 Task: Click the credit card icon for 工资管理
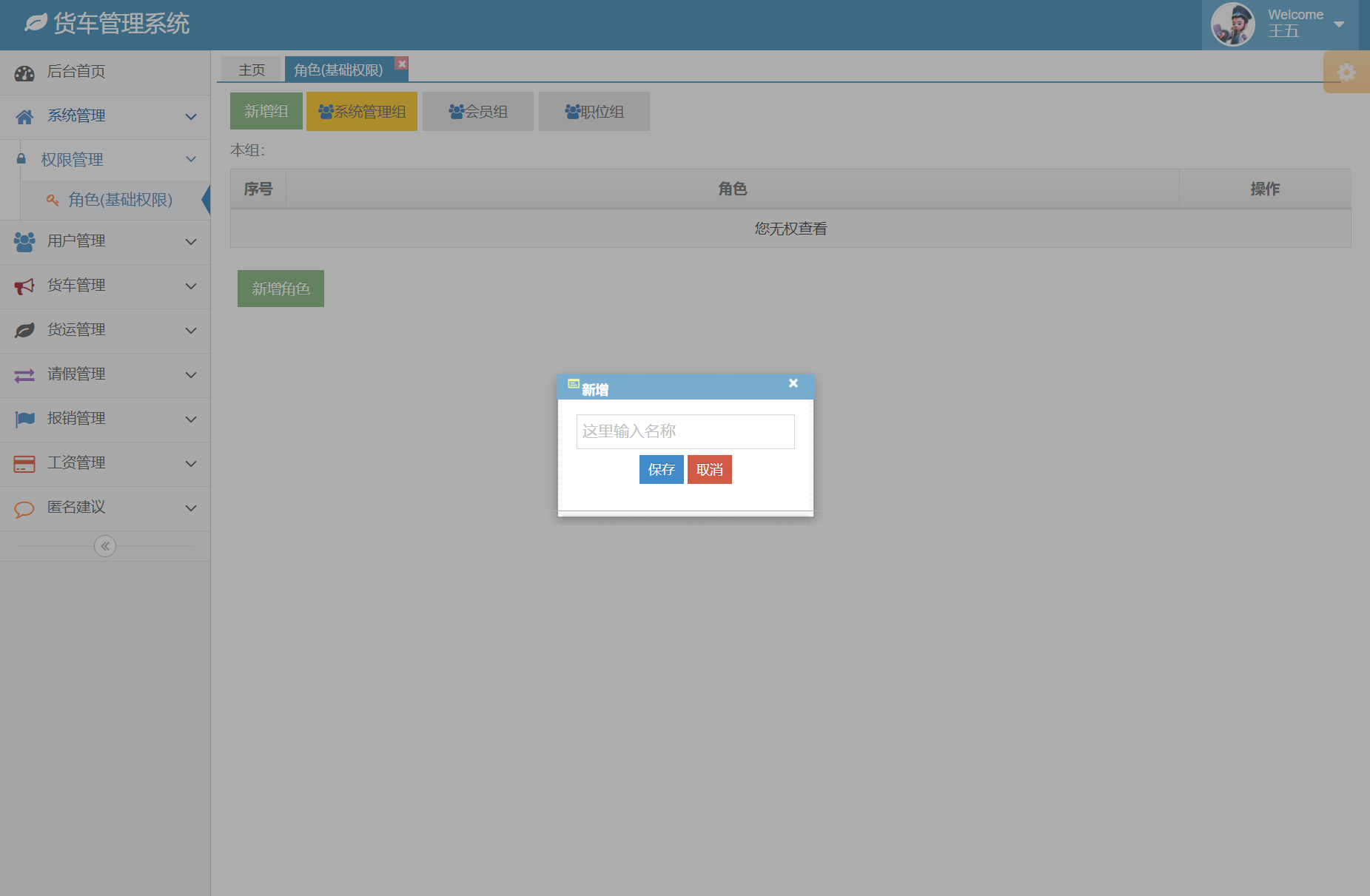coord(24,464)
